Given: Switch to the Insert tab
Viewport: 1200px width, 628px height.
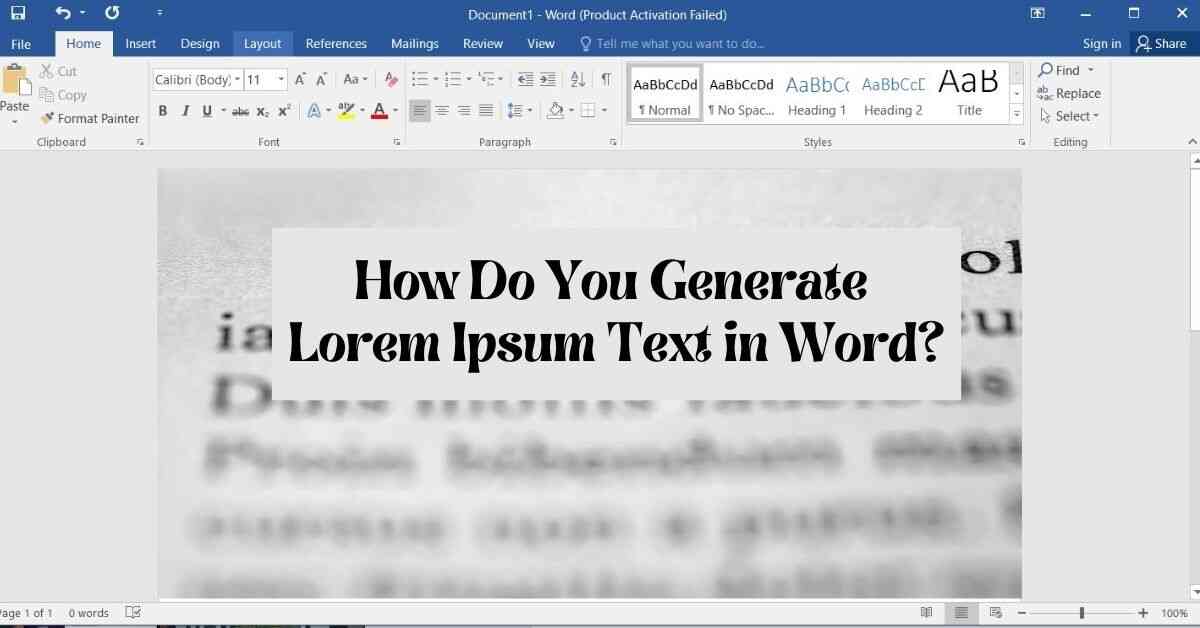Looking at the screenshot, I should click(140, 44).
